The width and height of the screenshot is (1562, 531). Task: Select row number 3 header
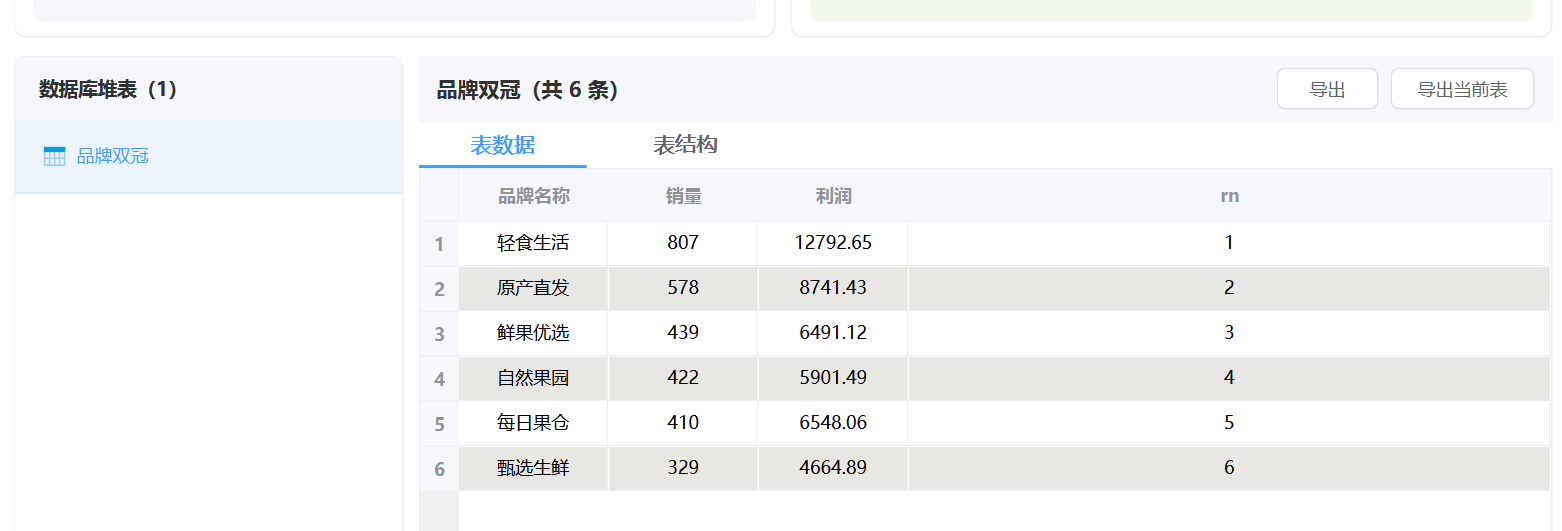click(x=439, y=334)
